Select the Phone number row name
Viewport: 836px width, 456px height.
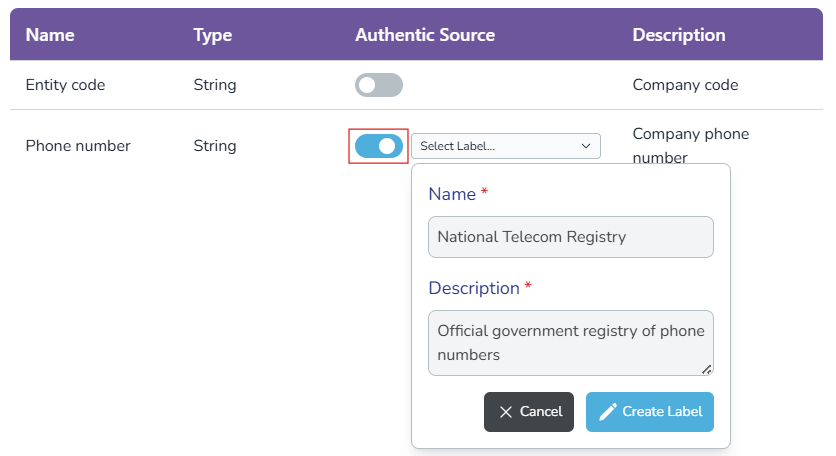pyautogui.click(x=78, y=146)
